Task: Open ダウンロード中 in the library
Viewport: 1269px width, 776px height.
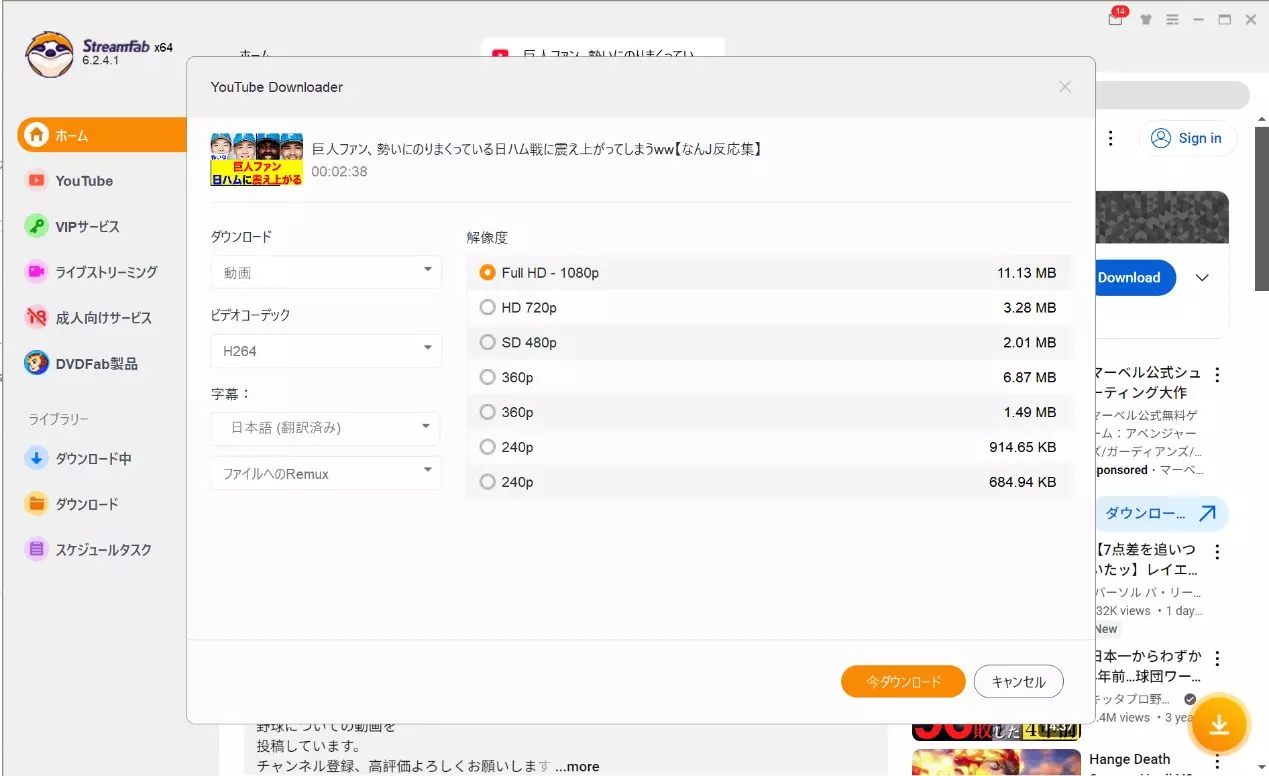Action: tap(93, 459)
